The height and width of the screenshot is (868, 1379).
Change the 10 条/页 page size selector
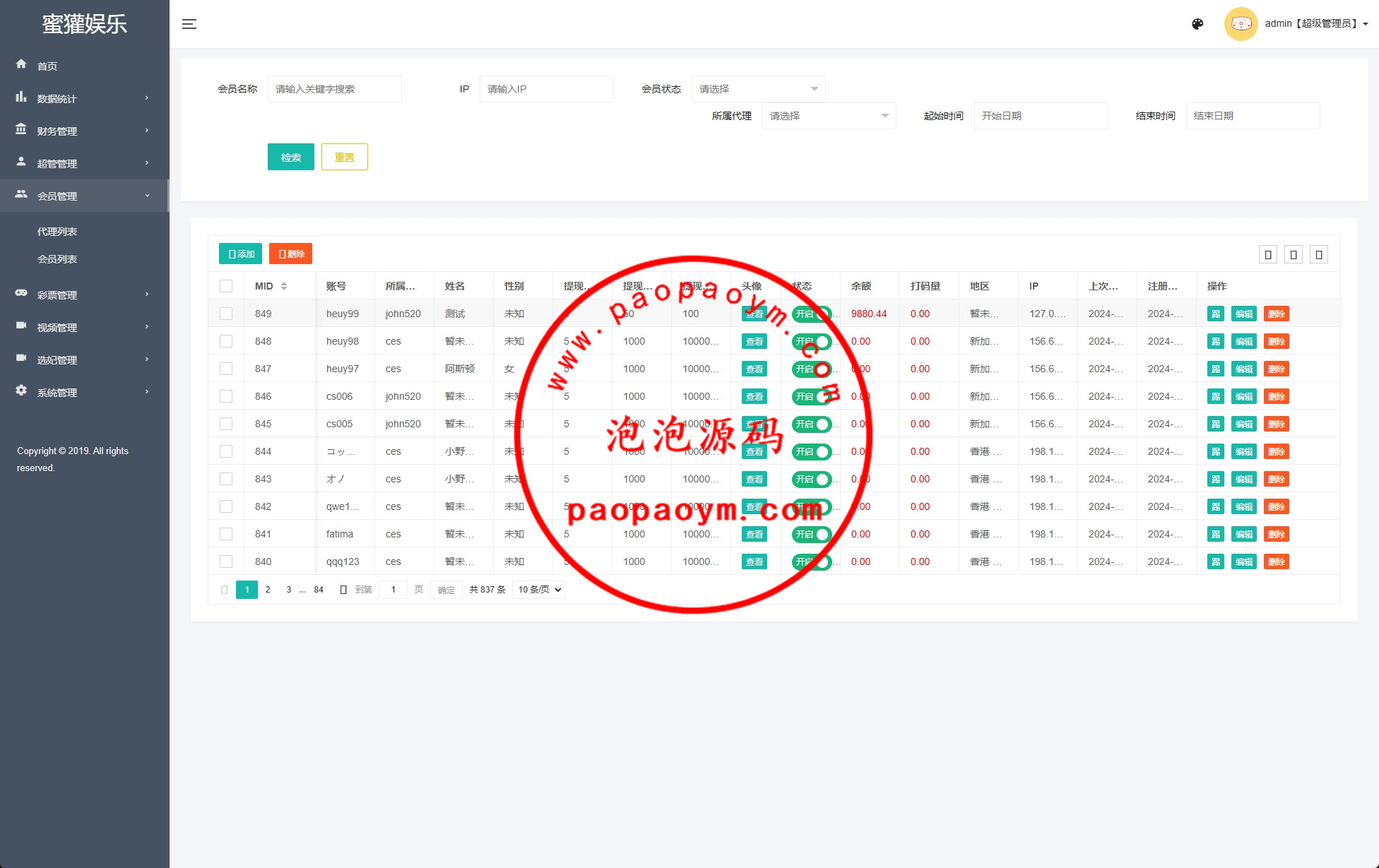540,590
